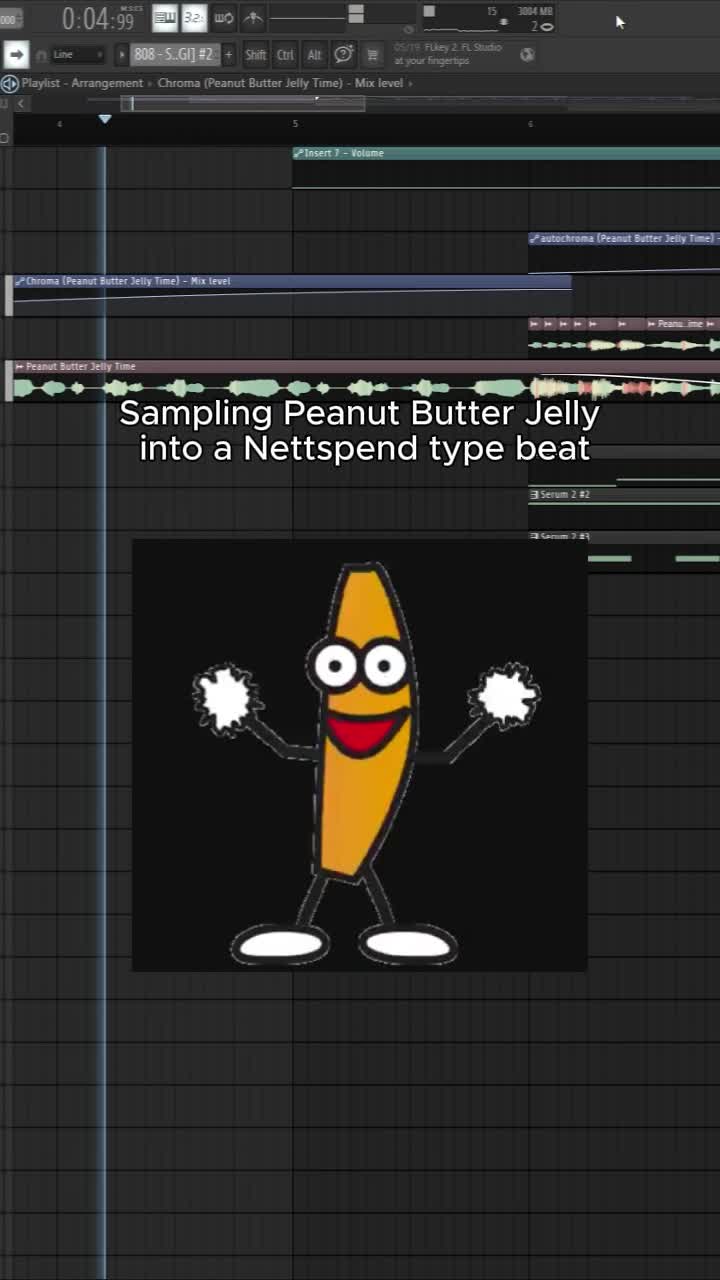Screen dimensions: 720x1280
Task: Toggle typing keyboard to piano icon
Action: pos(165,18)
